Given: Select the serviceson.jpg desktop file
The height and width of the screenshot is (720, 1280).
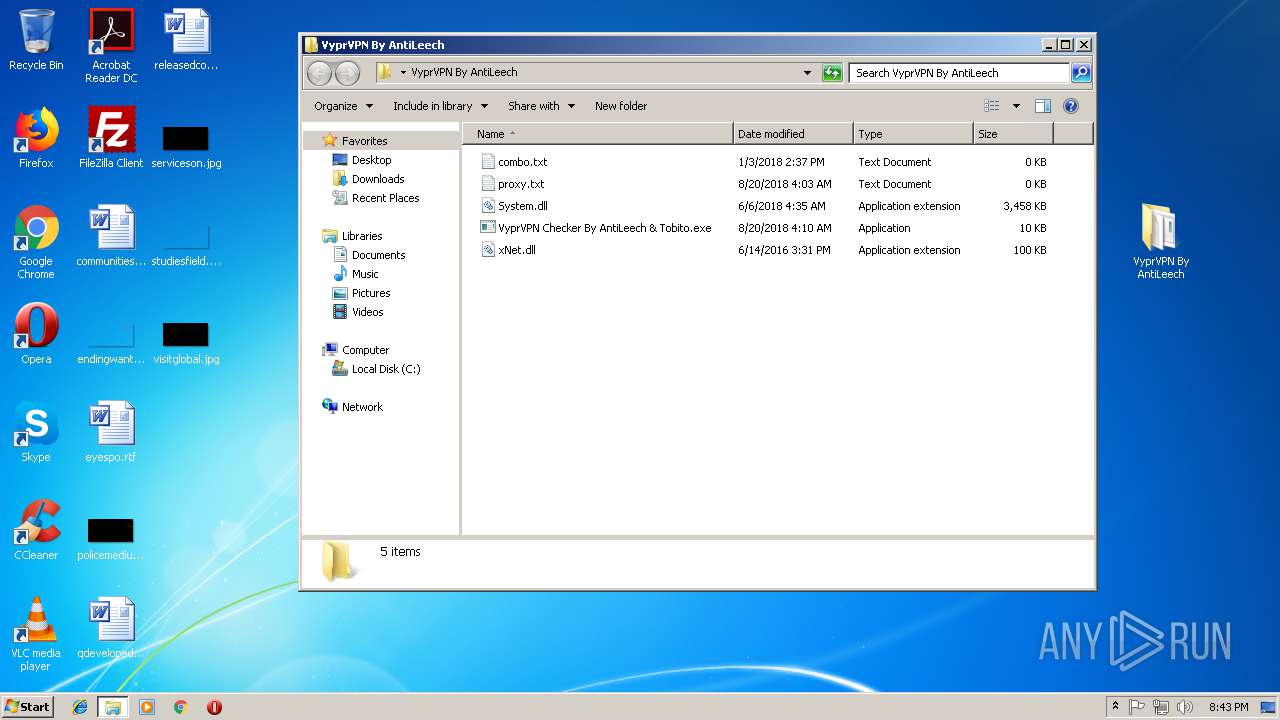Looking at the screenshot, I should click(x=186, y=147).
